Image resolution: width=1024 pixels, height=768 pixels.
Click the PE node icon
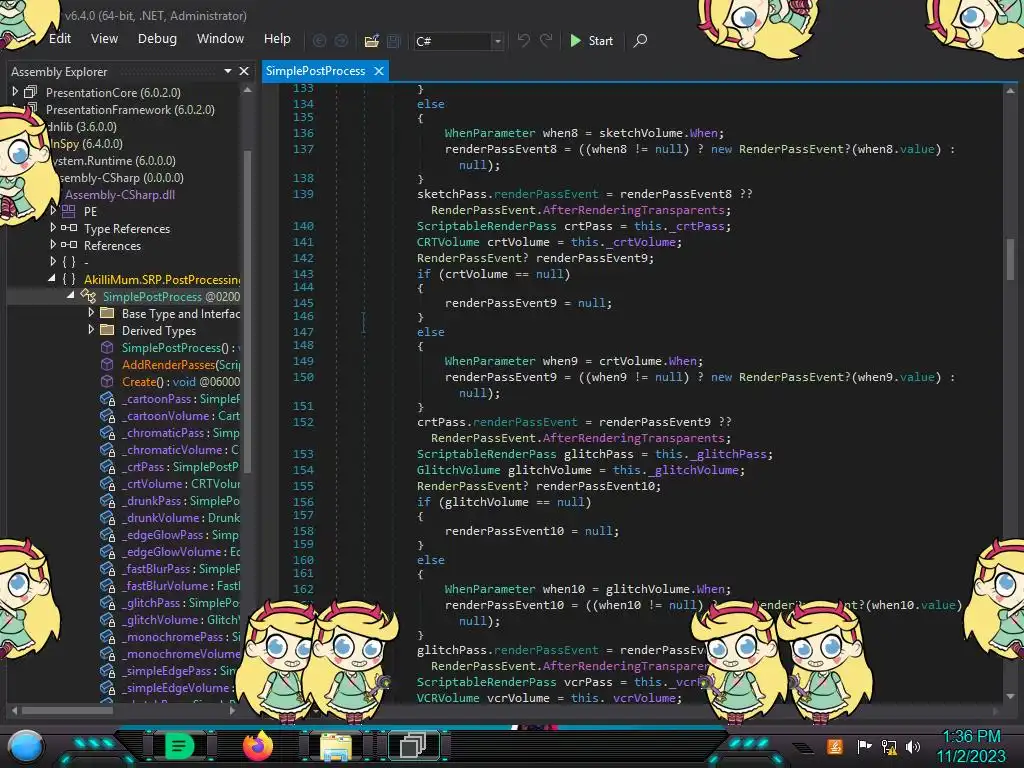(69, 211)
